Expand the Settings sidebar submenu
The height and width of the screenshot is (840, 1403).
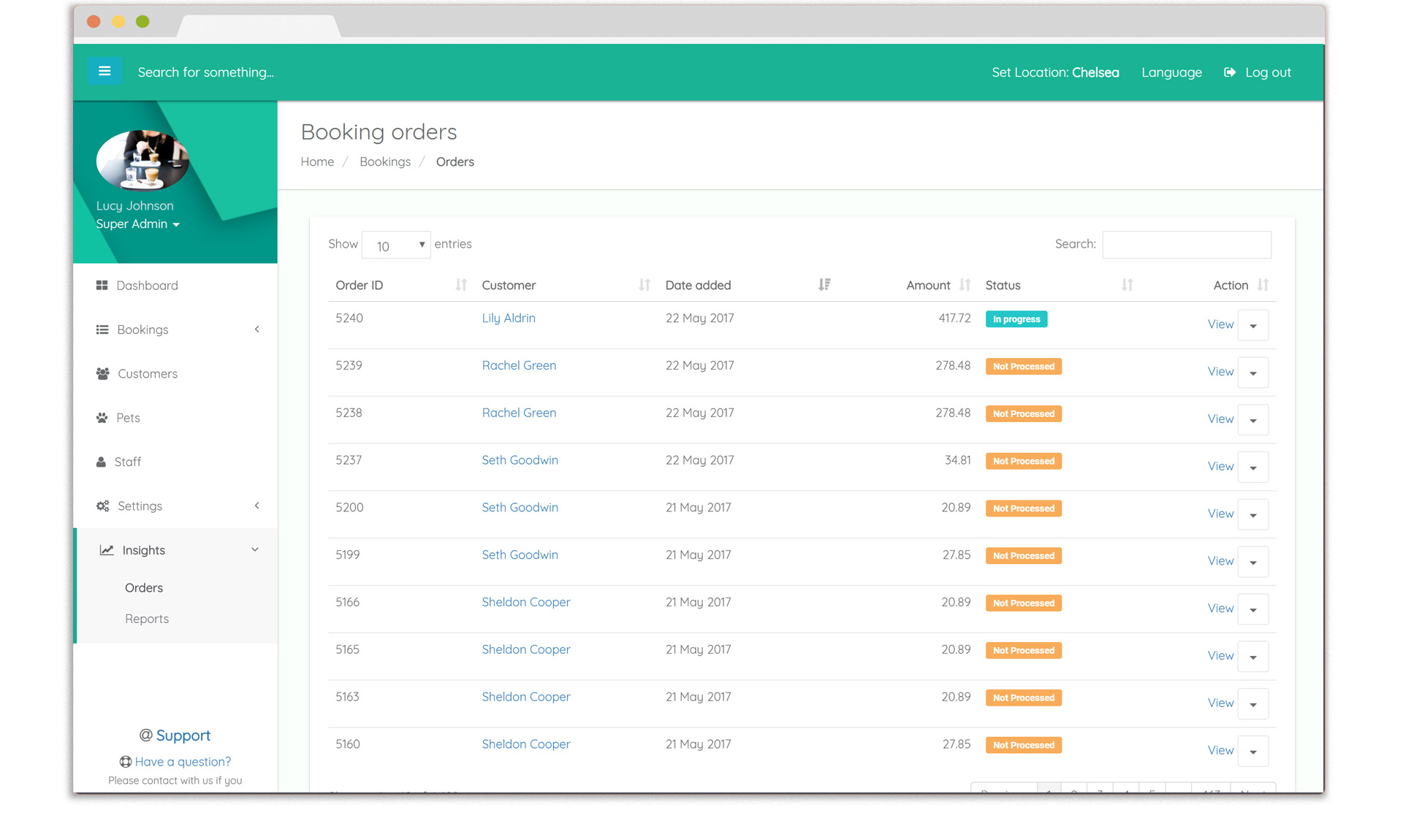click(256, 505)
